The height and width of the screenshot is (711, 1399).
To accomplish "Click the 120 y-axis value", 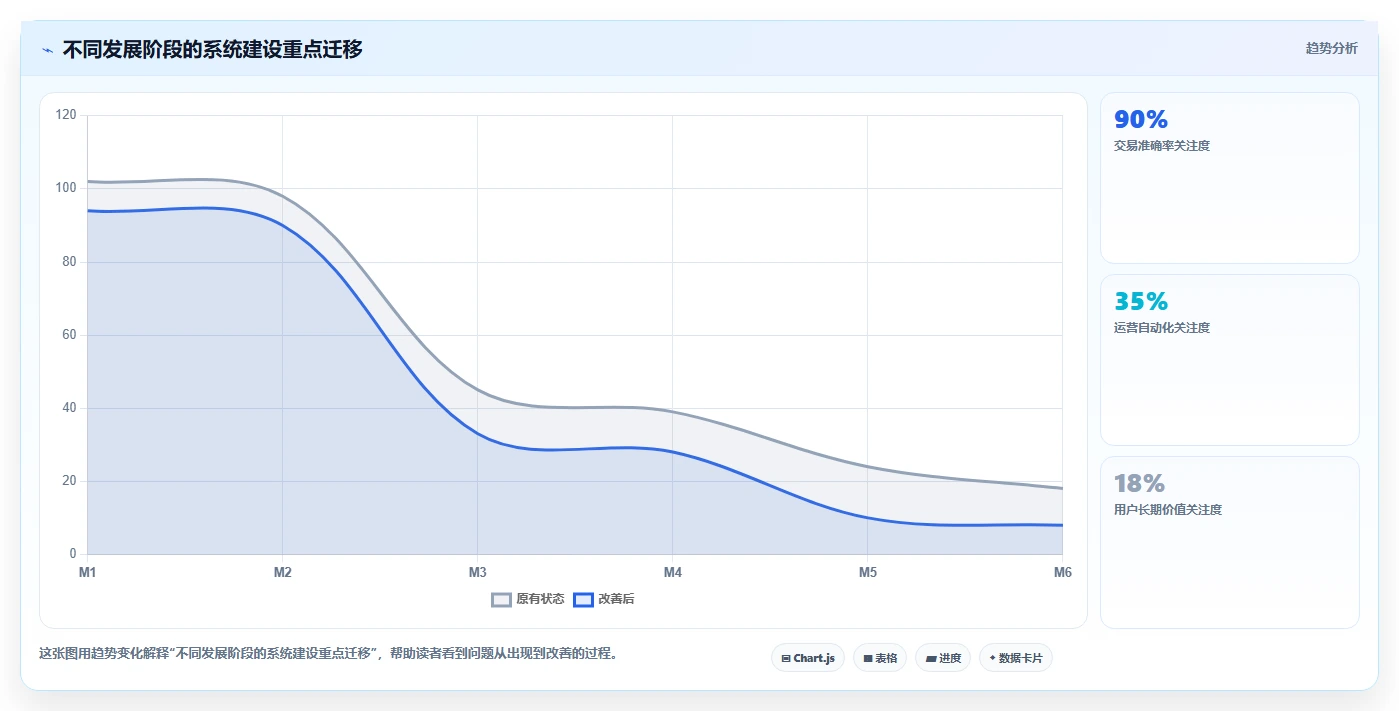I will (66, 115).
